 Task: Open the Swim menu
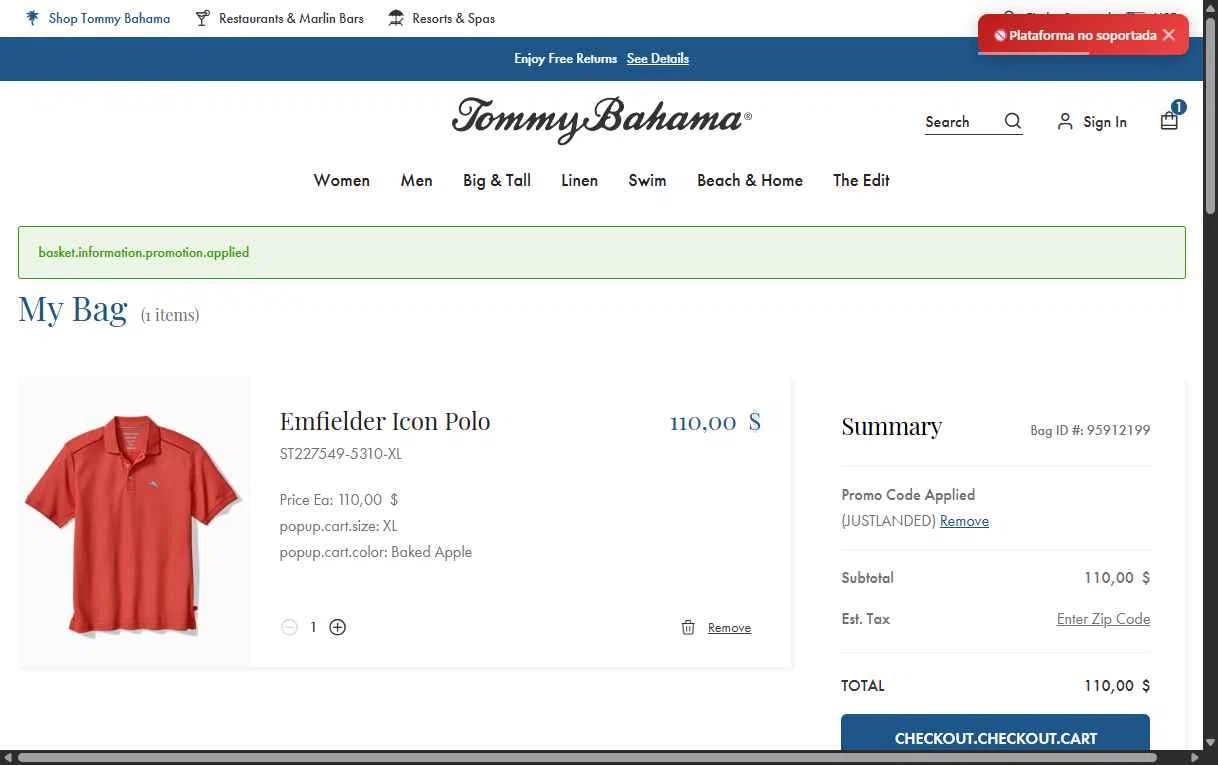(647, 180)
